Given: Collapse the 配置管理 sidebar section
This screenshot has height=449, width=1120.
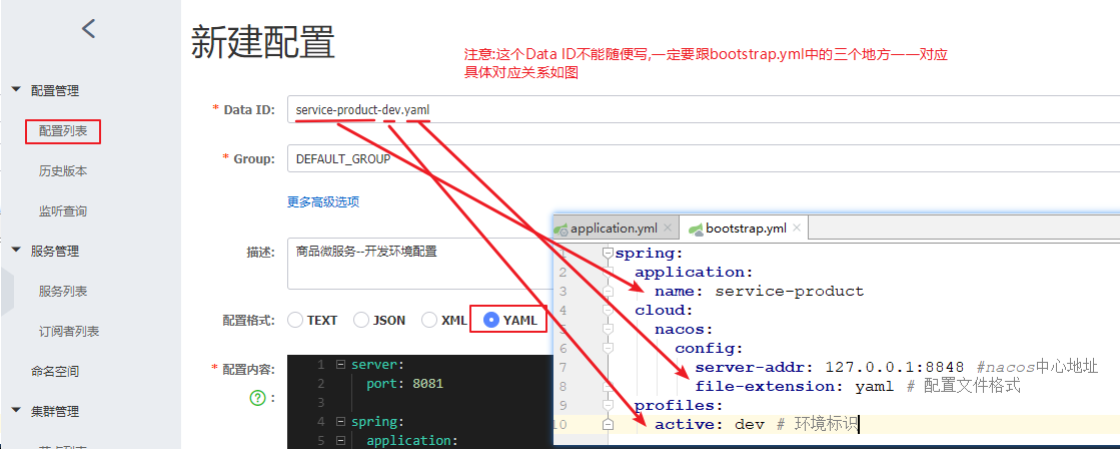Looking at the screenshot, I should (x=16, y=90).
